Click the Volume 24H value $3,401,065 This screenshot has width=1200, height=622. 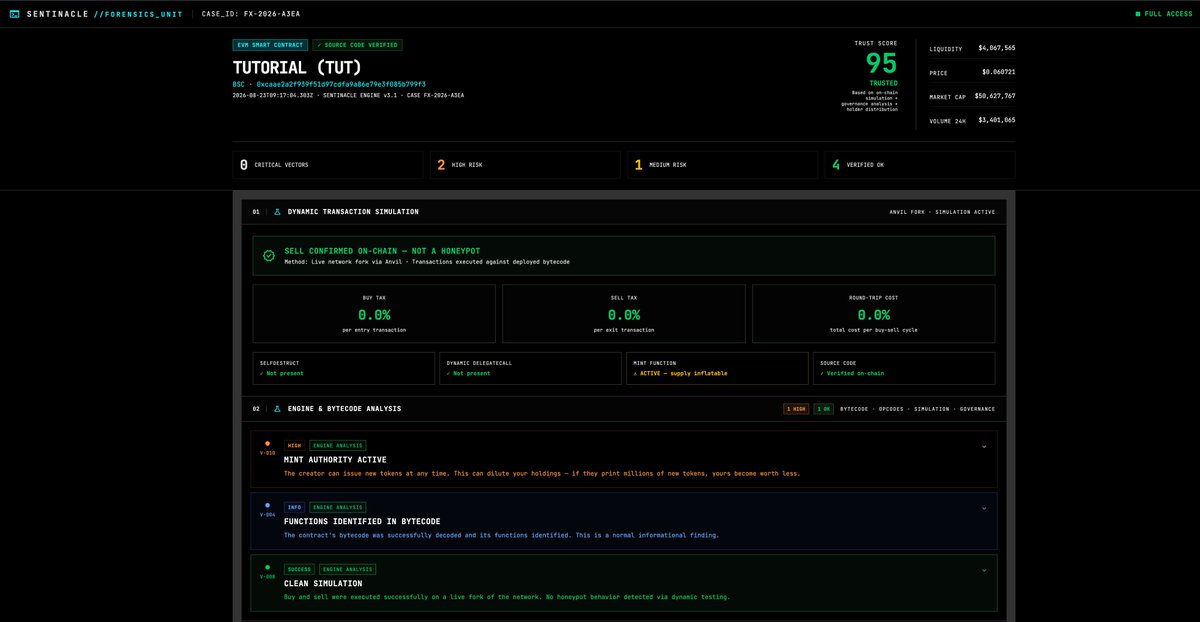(997, 120)
